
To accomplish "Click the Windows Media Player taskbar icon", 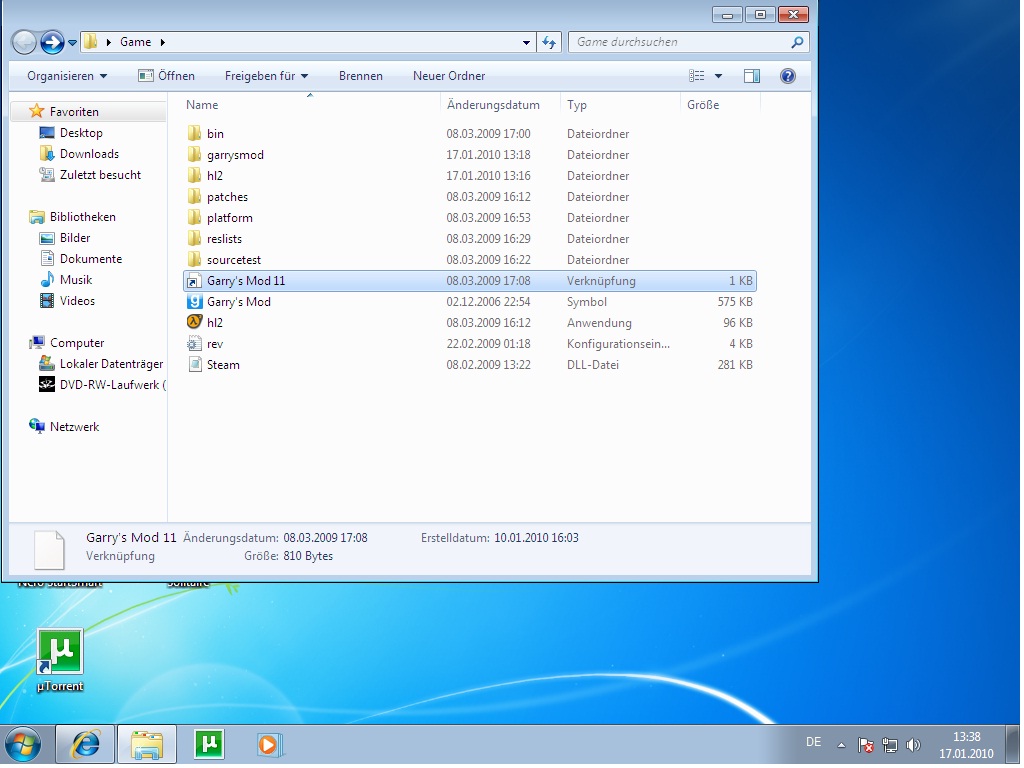I will point(269,744).
